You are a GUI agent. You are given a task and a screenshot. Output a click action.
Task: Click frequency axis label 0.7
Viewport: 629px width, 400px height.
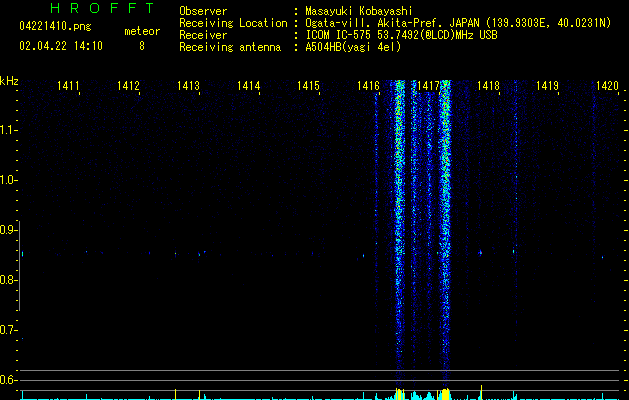pyautogui.click(x=8, y=330)
